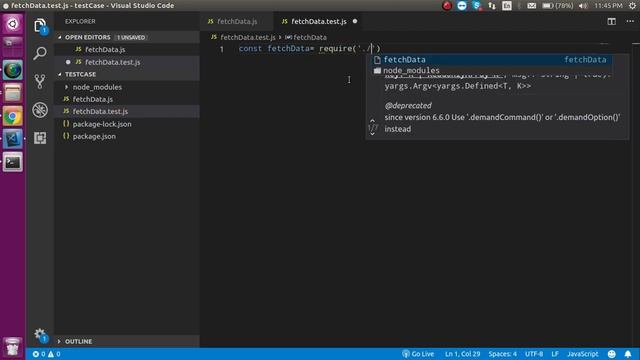Image resolution: width=640 pixels, height=360 pixels.
Task: Open the system gear menu in the top panel
Action: (x=632, y=6)
